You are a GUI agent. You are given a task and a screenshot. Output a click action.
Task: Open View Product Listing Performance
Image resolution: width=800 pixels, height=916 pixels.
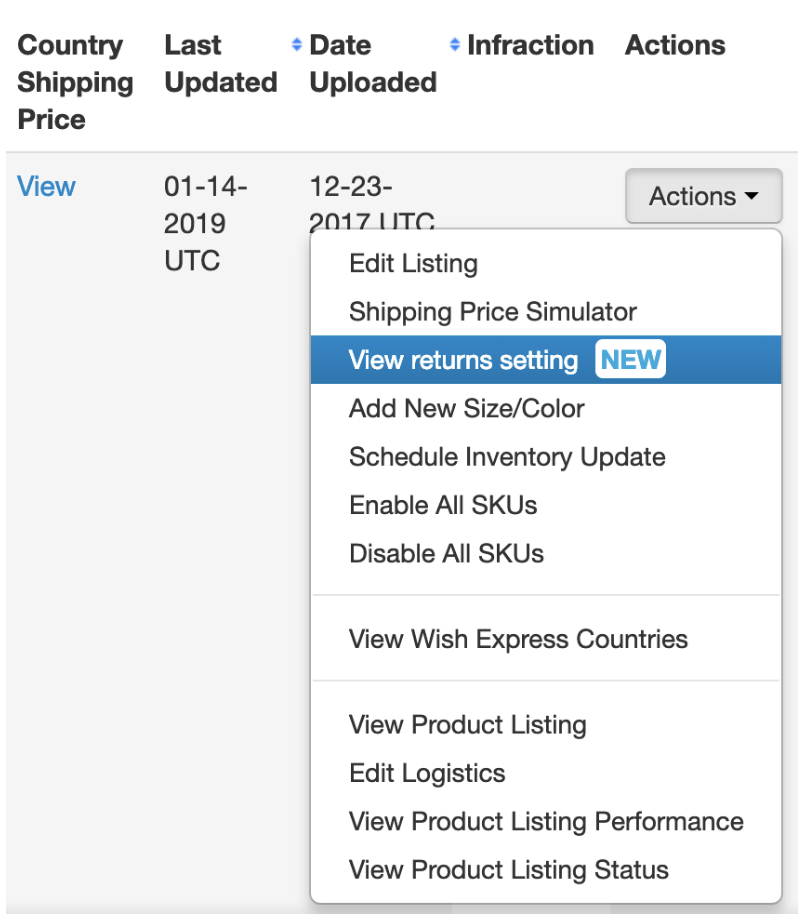pos(546,822)
